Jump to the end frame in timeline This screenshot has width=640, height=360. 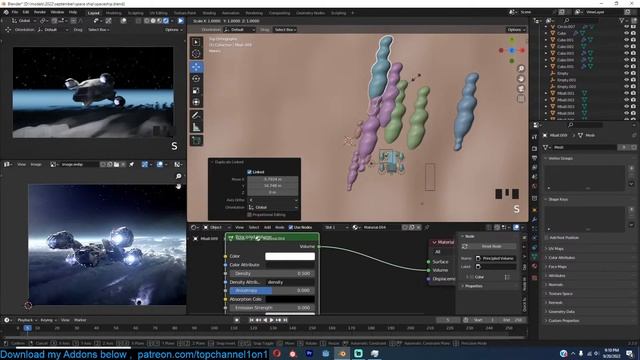pos(285,320)
